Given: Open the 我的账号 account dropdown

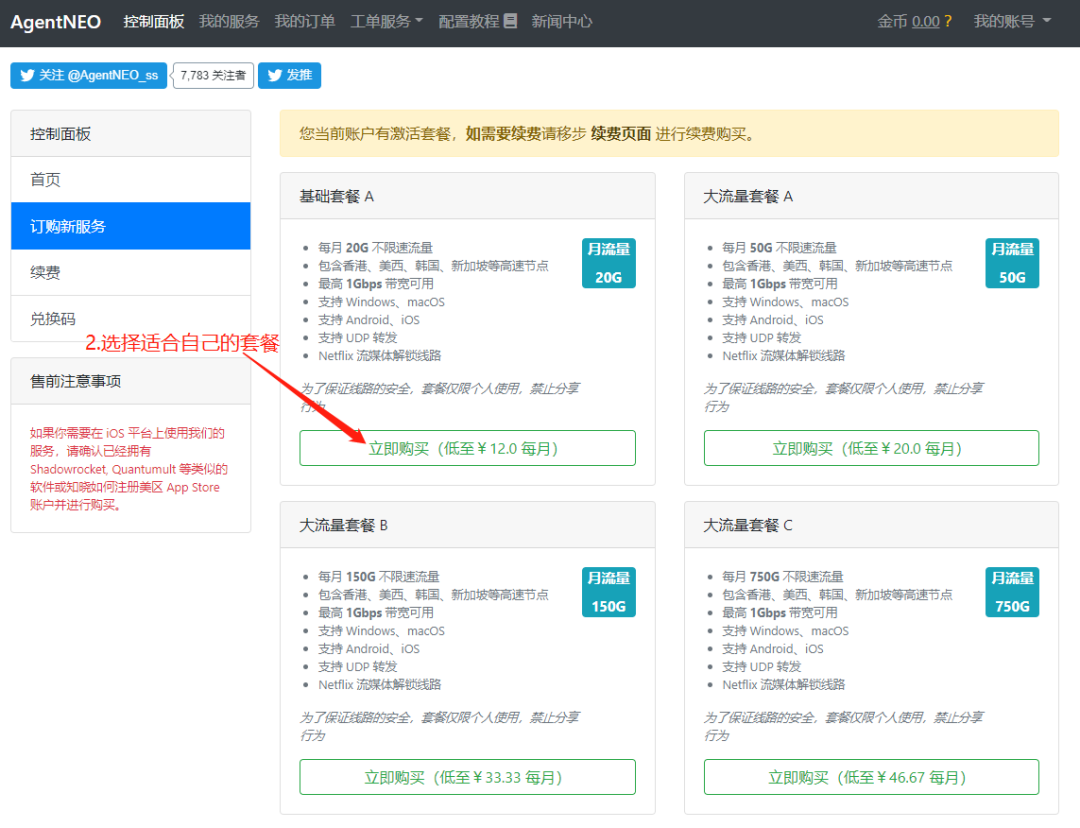Looking at the screenshot, I should (x=1012, y=21).
